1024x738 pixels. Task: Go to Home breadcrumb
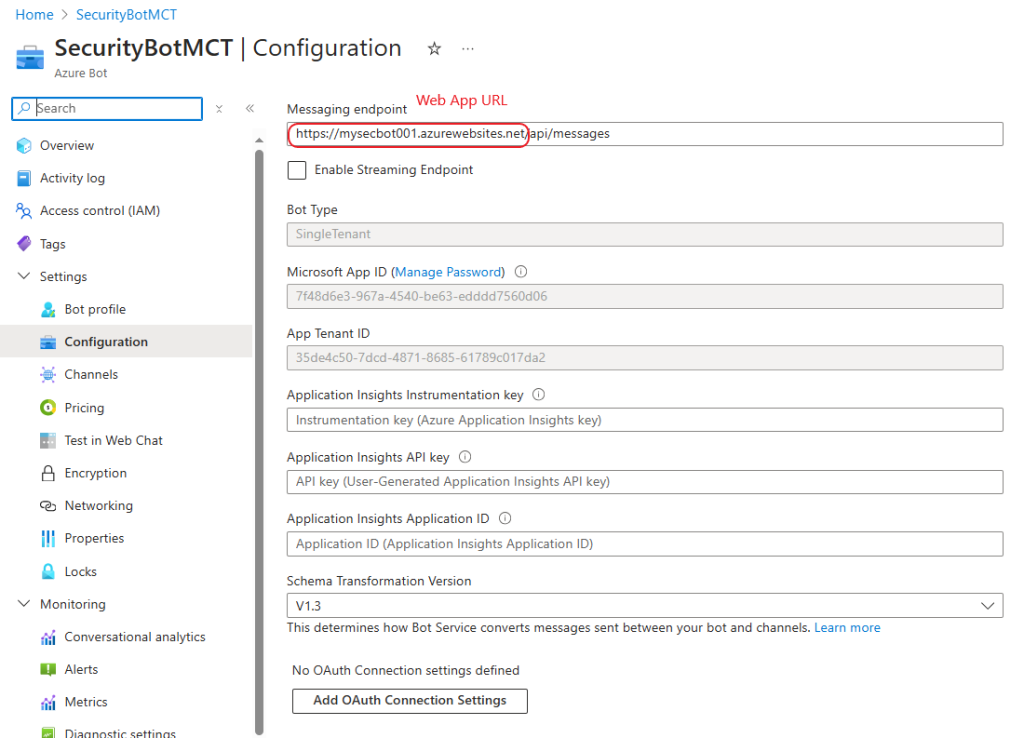[35, 15]
